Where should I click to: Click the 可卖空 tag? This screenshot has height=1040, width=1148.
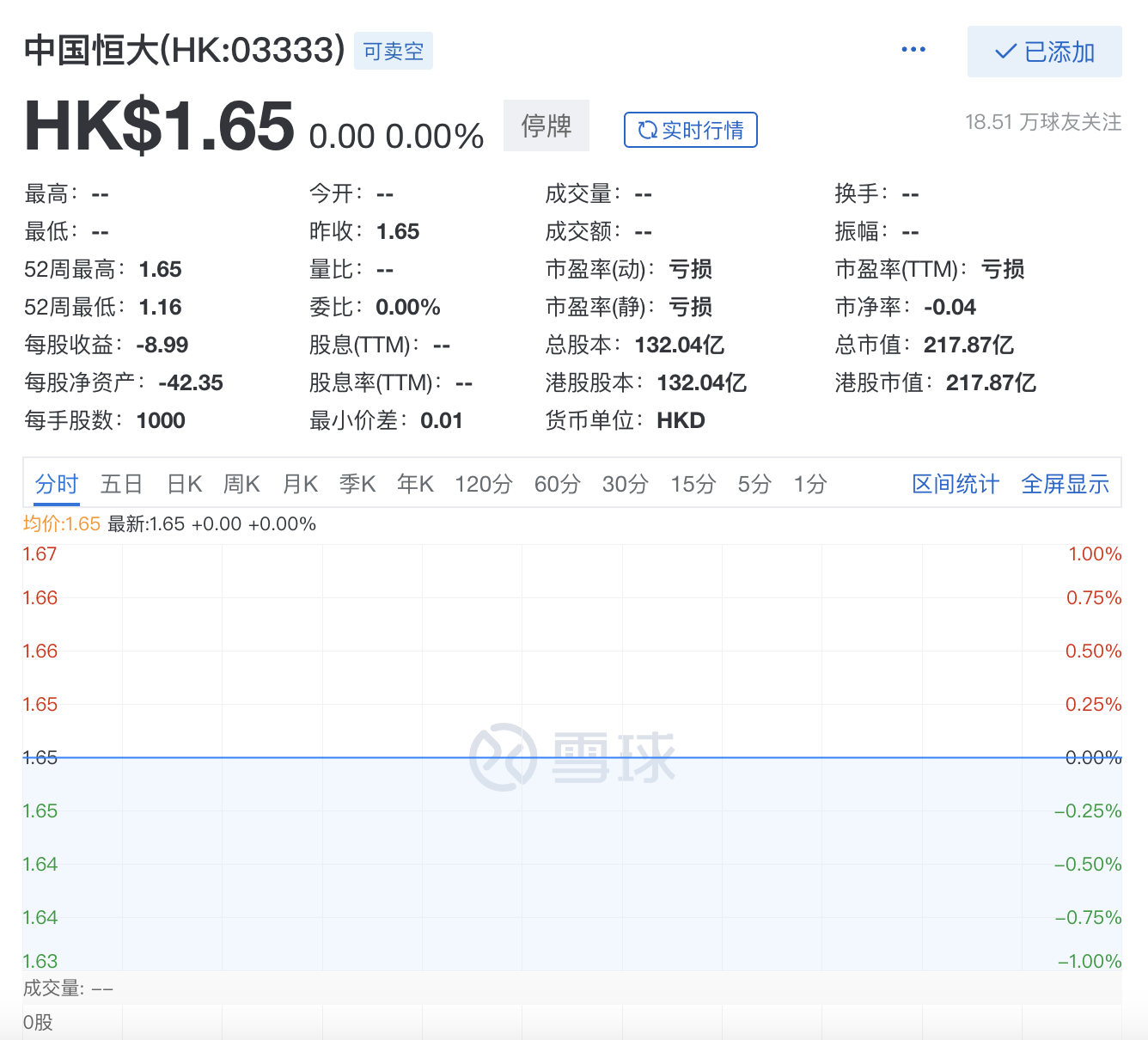click(394, 52)
